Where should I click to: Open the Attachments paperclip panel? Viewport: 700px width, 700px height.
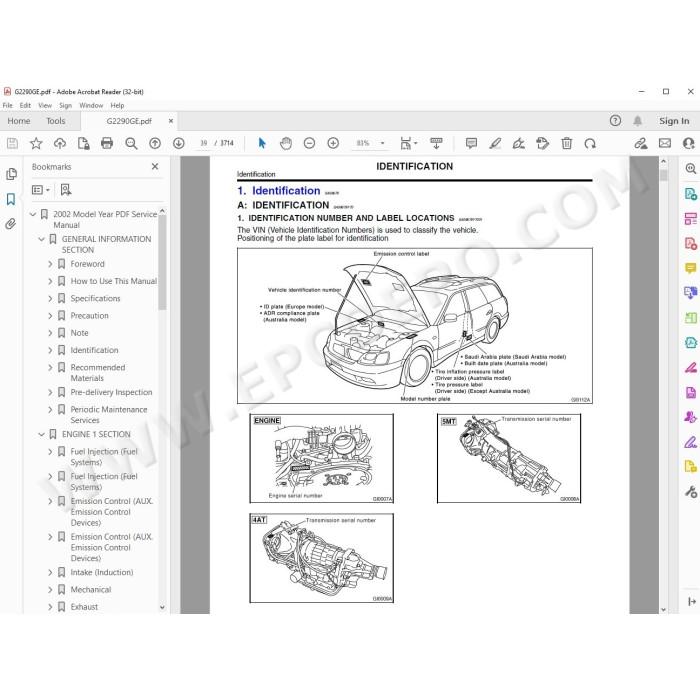[x=11, y=224]
